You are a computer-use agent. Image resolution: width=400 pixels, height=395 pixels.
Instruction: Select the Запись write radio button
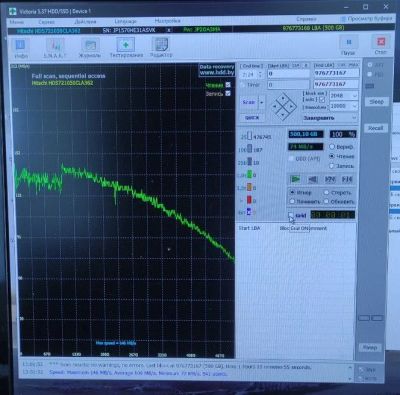coord(332,166)
